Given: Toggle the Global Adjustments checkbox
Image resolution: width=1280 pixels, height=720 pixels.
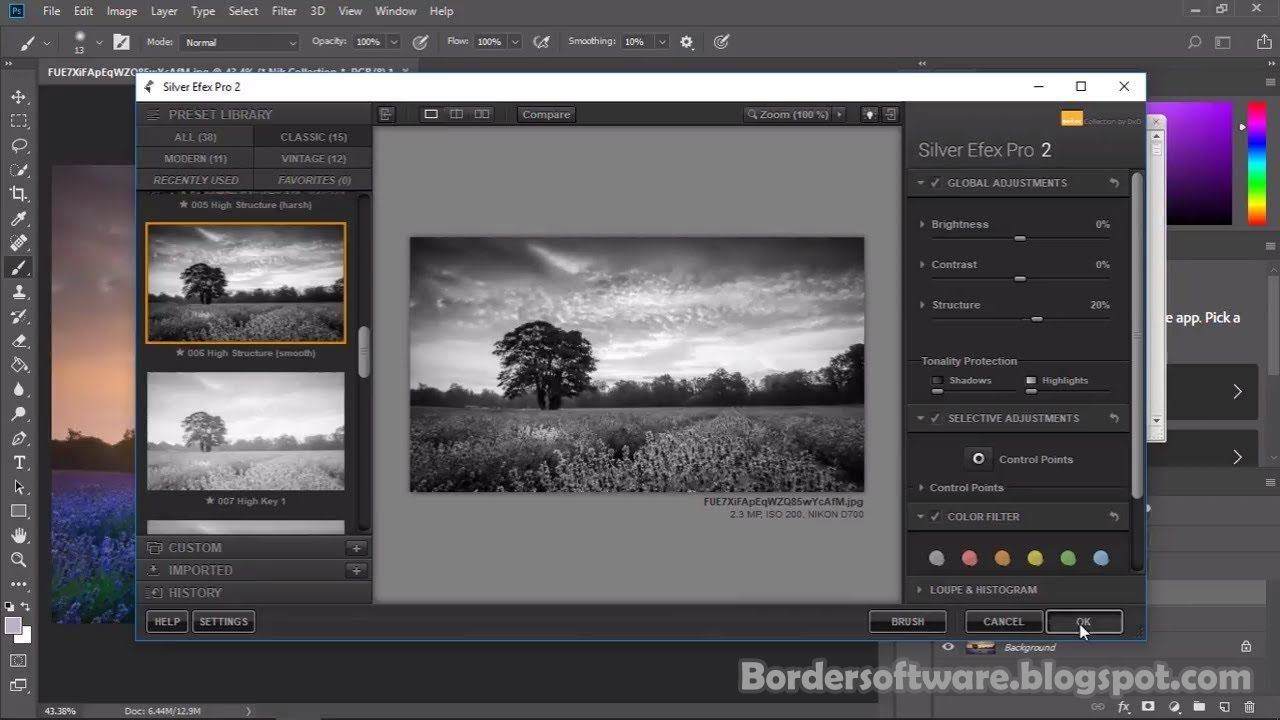Looking at the screenshot, I should tap(935, 183).
